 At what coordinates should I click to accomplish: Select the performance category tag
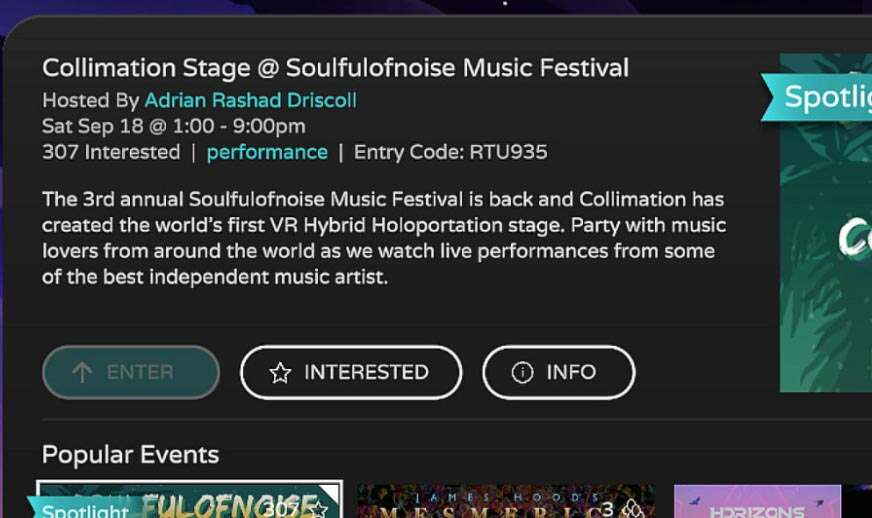pos(267,152)
